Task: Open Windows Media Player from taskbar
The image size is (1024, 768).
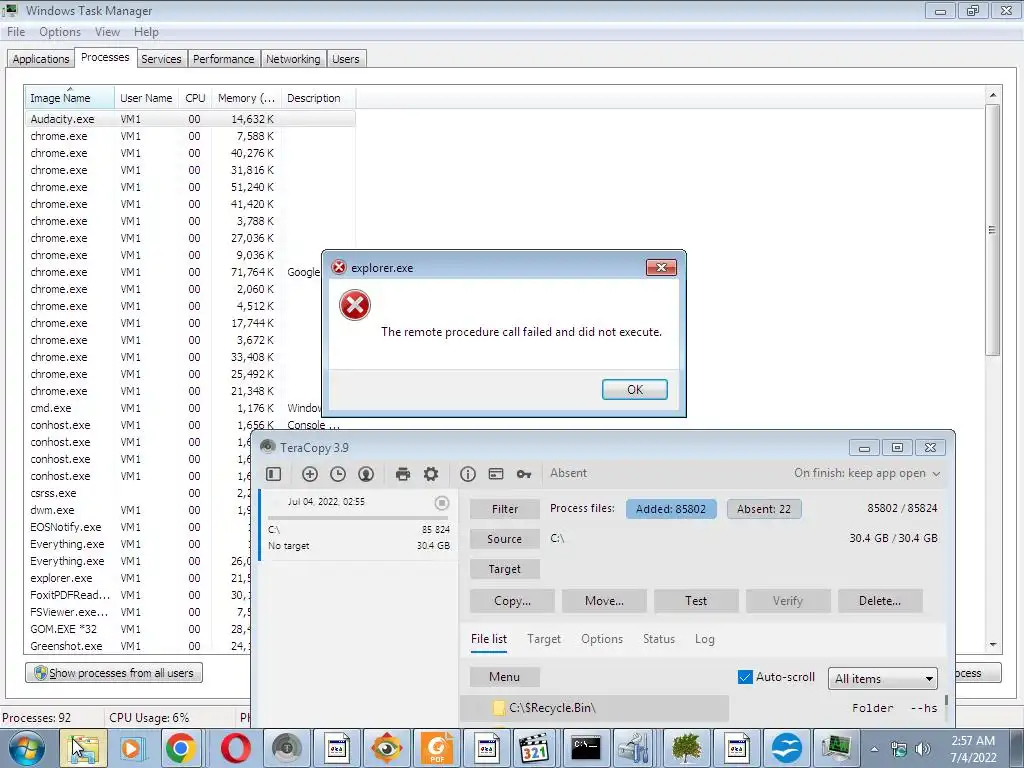Action: (x=131, y=748)
